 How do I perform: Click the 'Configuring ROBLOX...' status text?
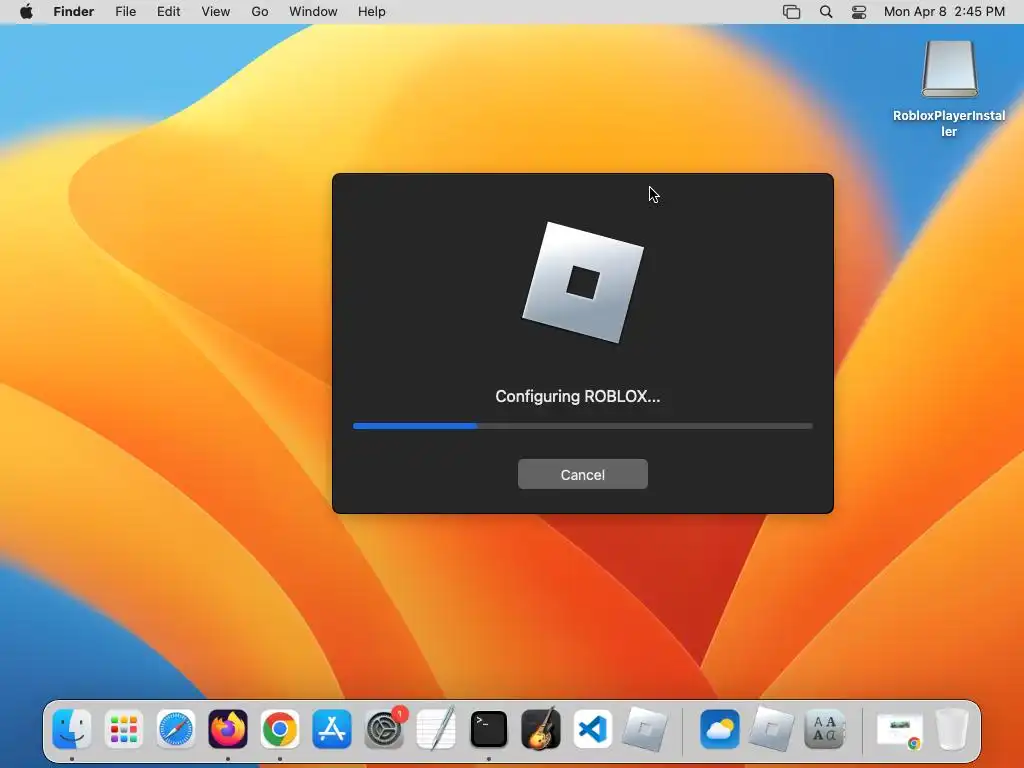[577, 396]
